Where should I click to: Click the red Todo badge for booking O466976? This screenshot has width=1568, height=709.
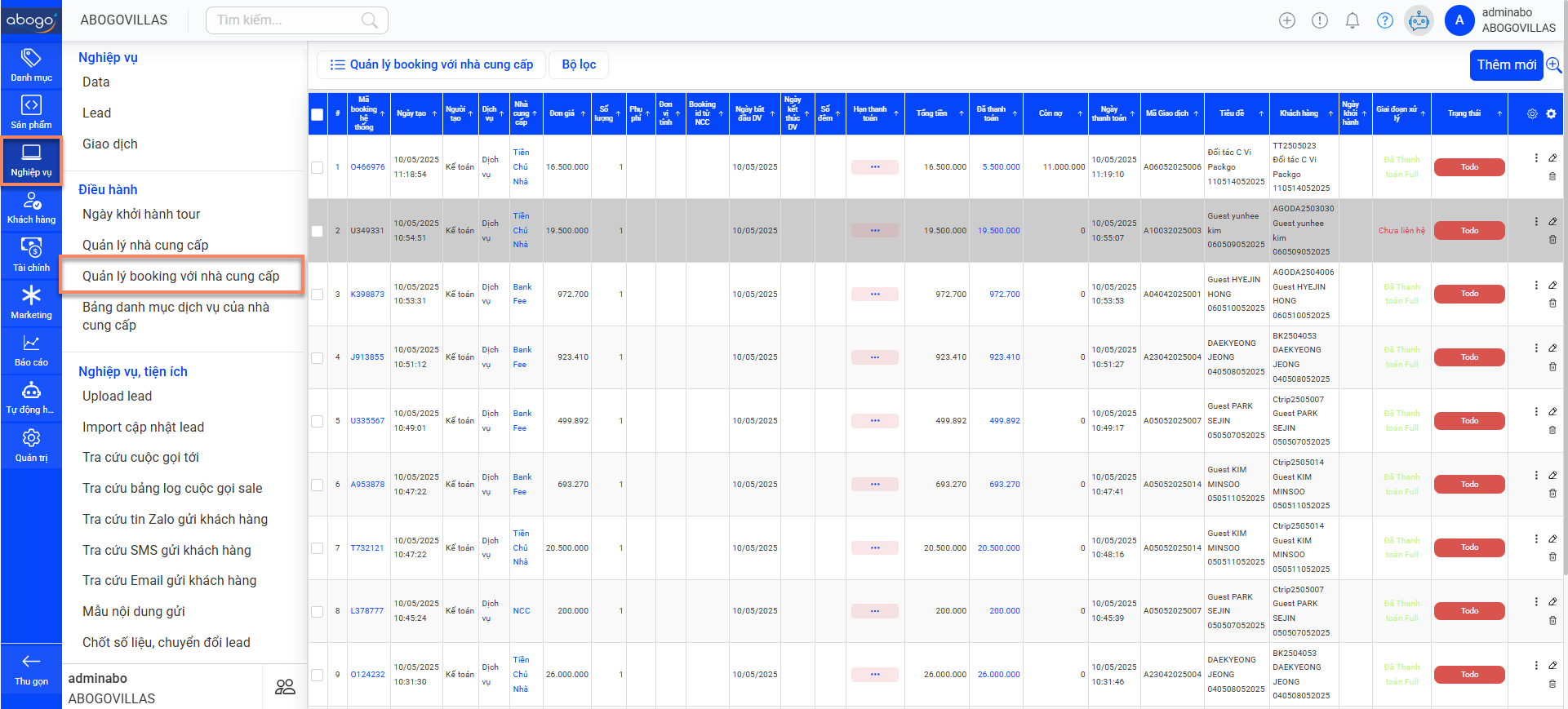click(1469, 167)
